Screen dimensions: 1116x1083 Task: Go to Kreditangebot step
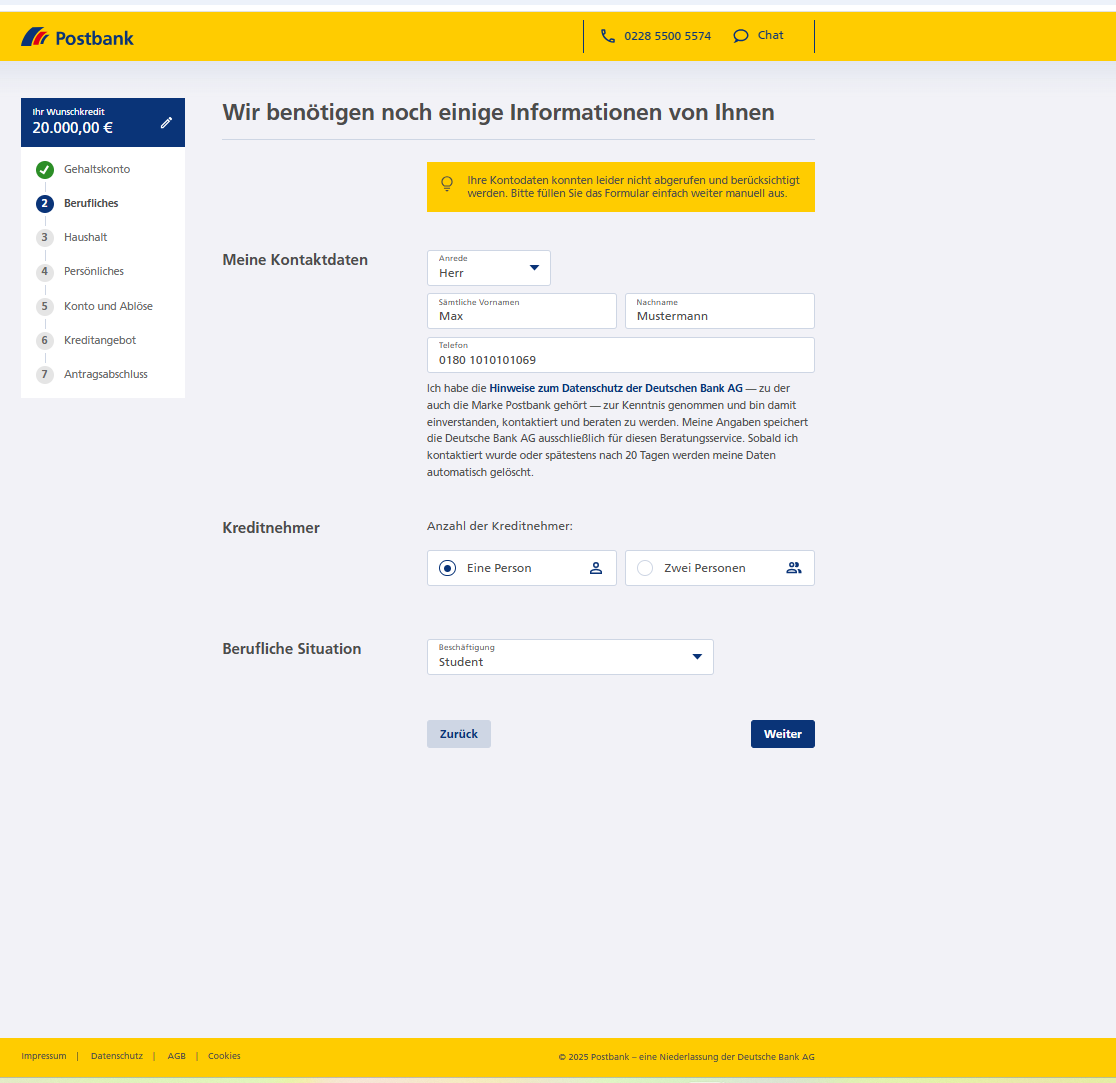100,340
